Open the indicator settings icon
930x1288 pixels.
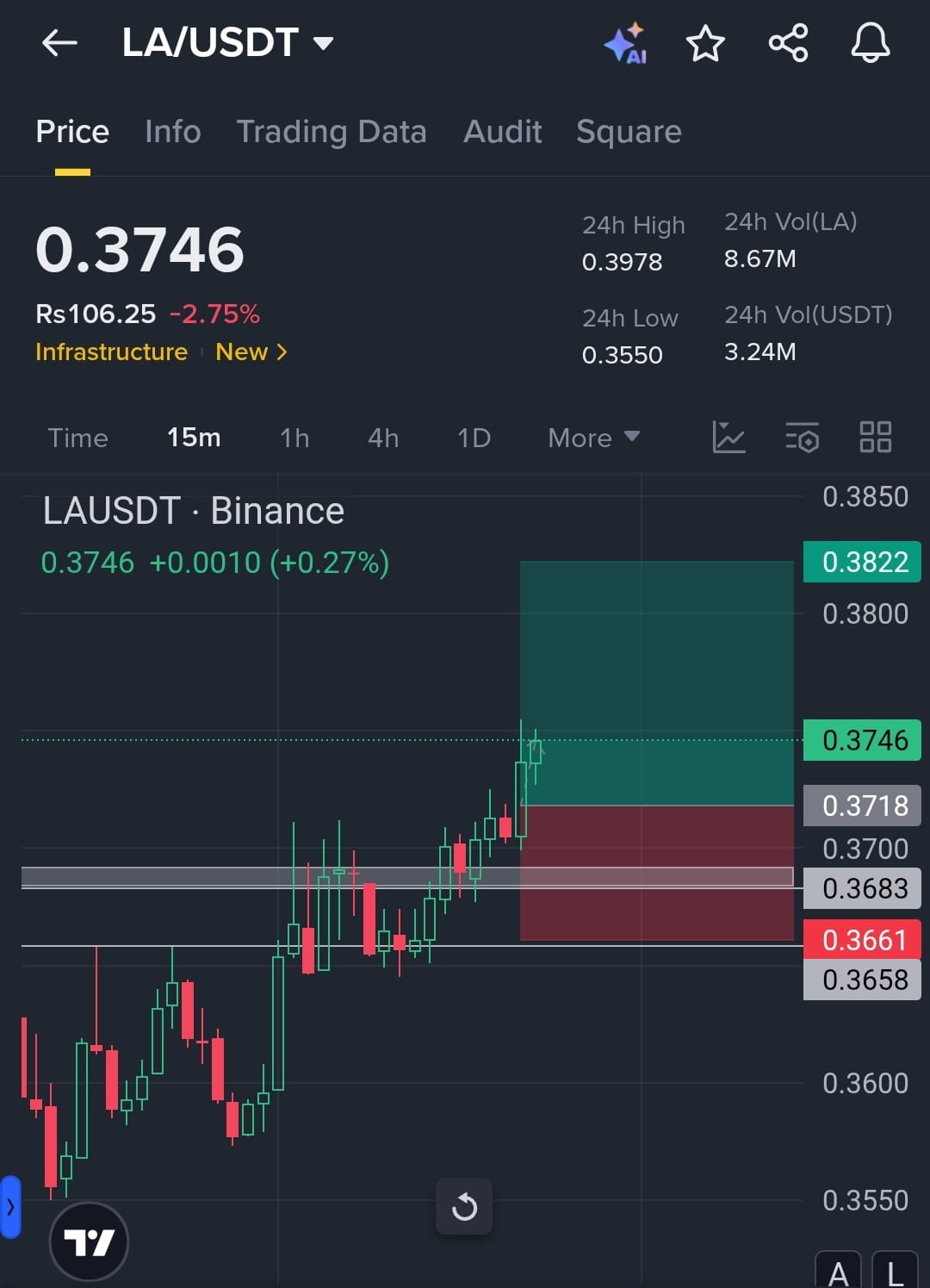click(x=802, y=437)
